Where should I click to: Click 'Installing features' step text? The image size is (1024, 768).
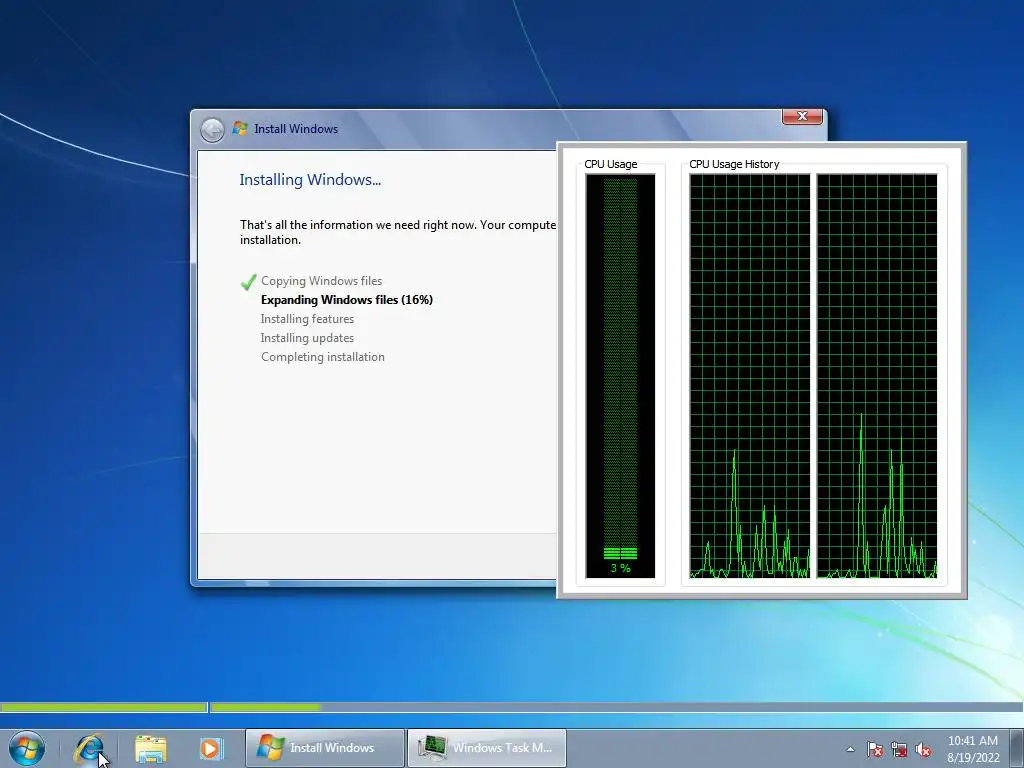(x=307, y=319)
